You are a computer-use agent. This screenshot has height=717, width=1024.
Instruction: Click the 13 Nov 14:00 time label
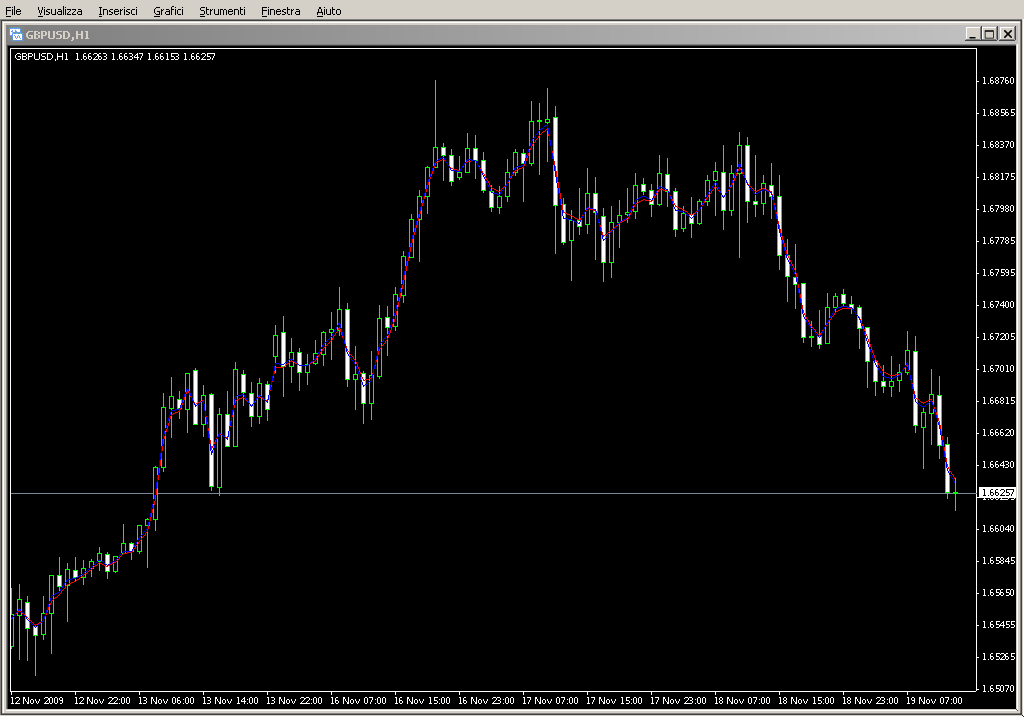(231, 701)
